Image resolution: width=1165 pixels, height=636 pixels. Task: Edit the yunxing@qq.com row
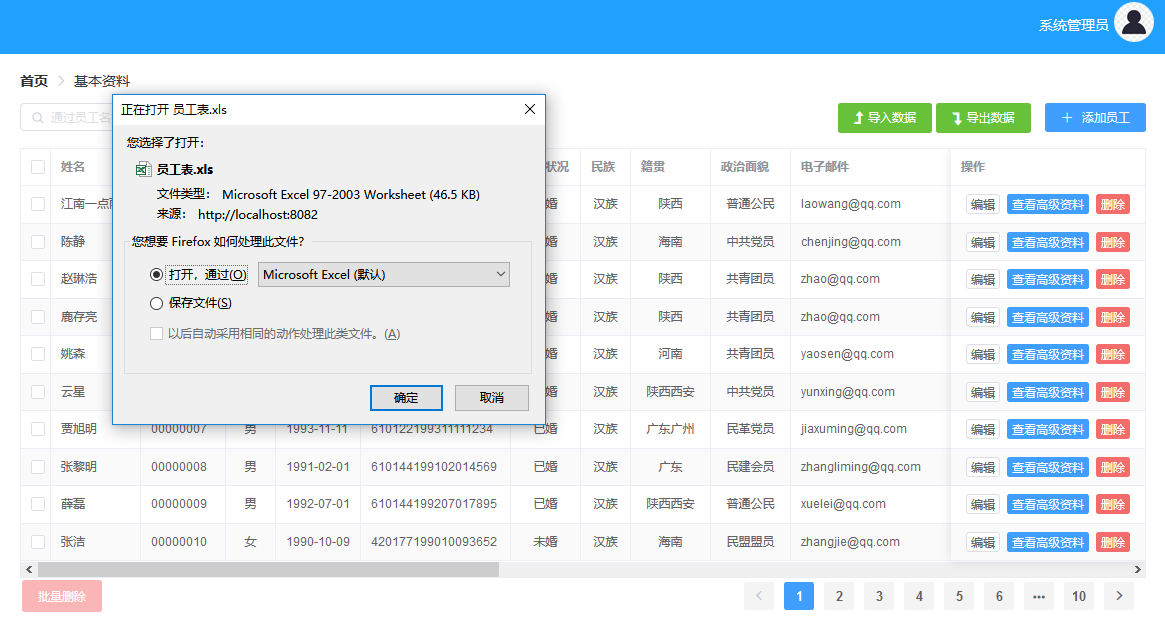(983, 392)
